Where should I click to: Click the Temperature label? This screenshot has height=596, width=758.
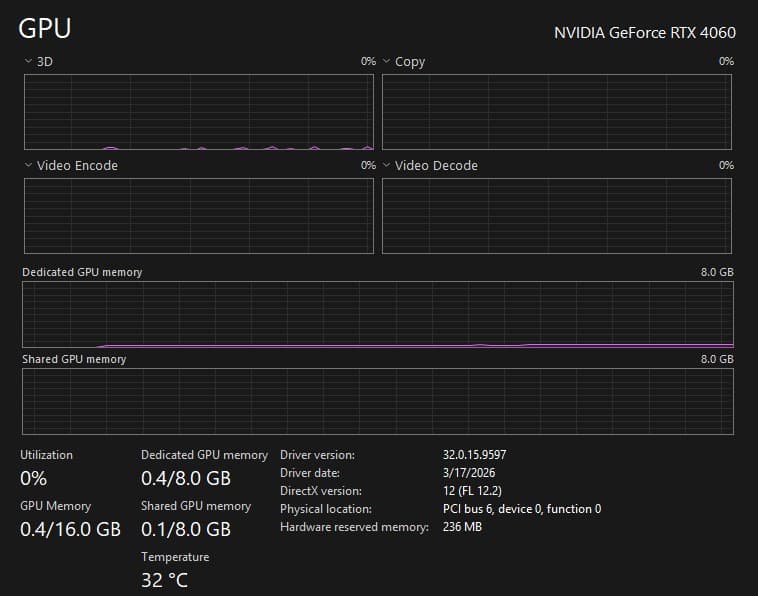coord(175,557)
